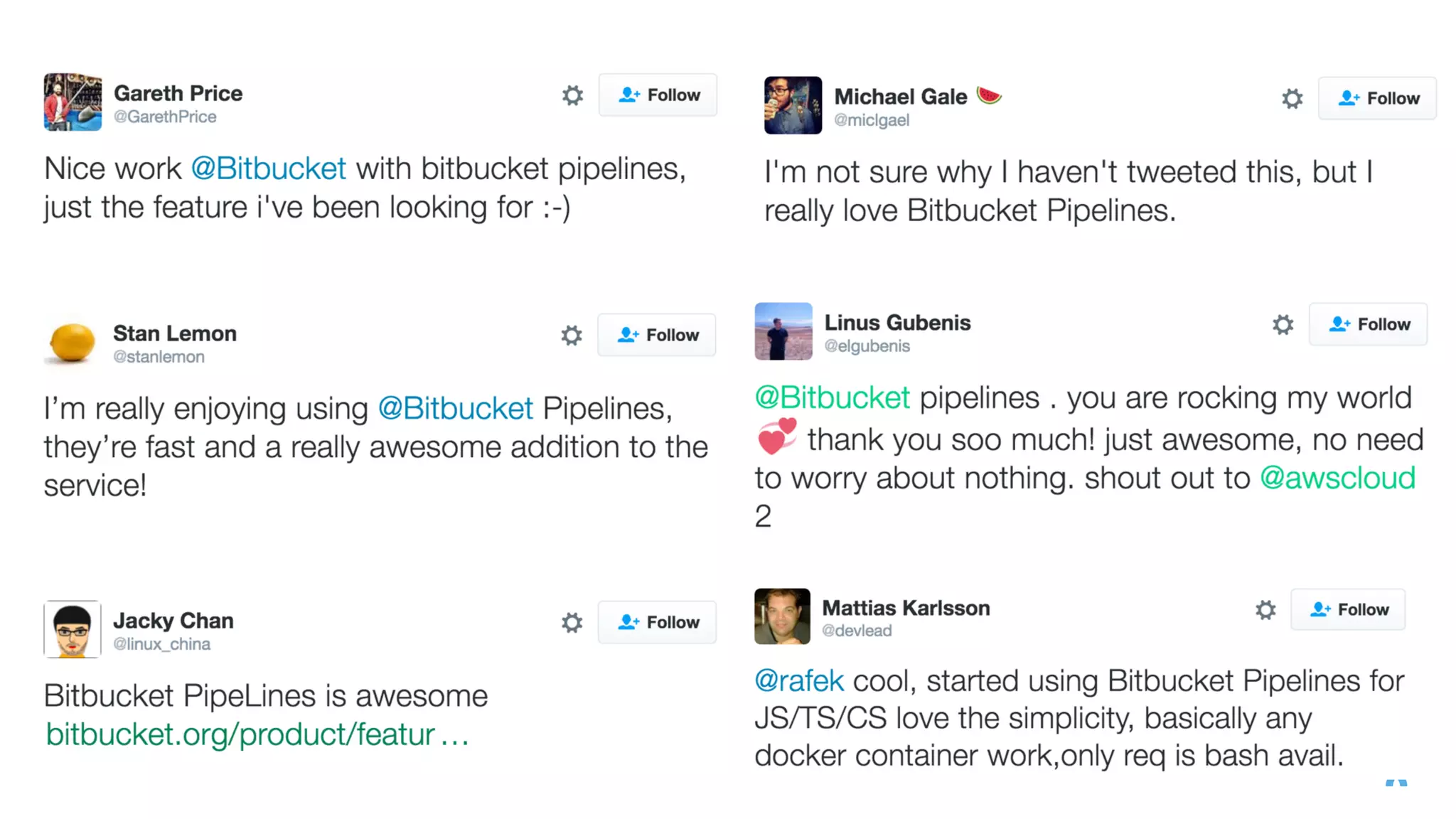1456x819 pixels.
Task: Follow Mattias Karlsson @devlead
Action: [1348, 610]
